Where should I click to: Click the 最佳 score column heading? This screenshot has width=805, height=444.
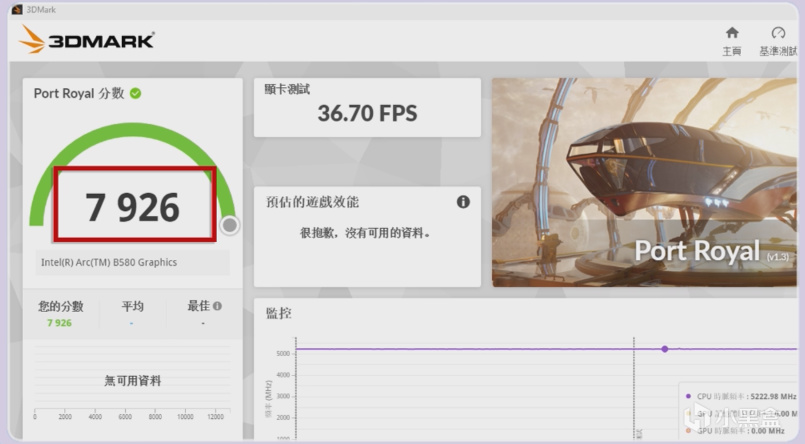199,306
